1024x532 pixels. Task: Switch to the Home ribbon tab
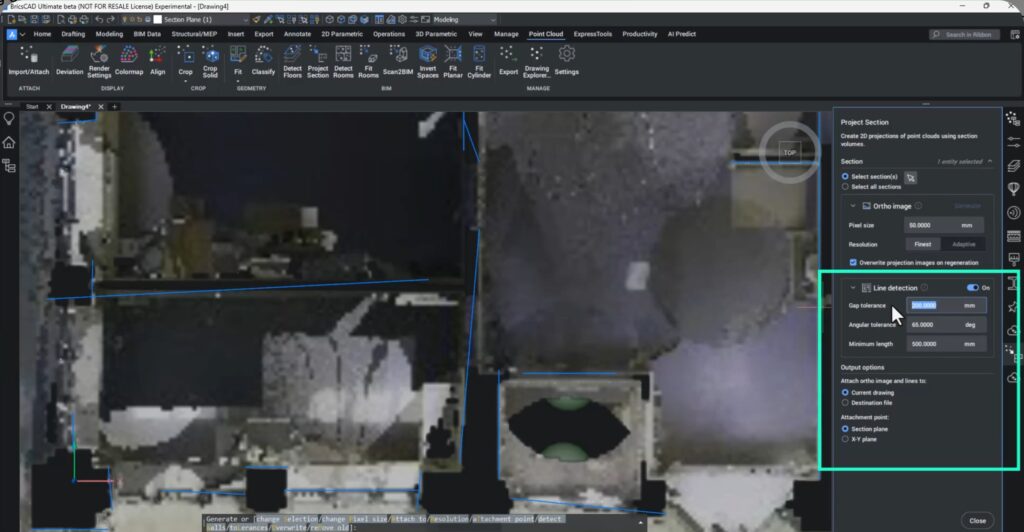pos(42,34)
